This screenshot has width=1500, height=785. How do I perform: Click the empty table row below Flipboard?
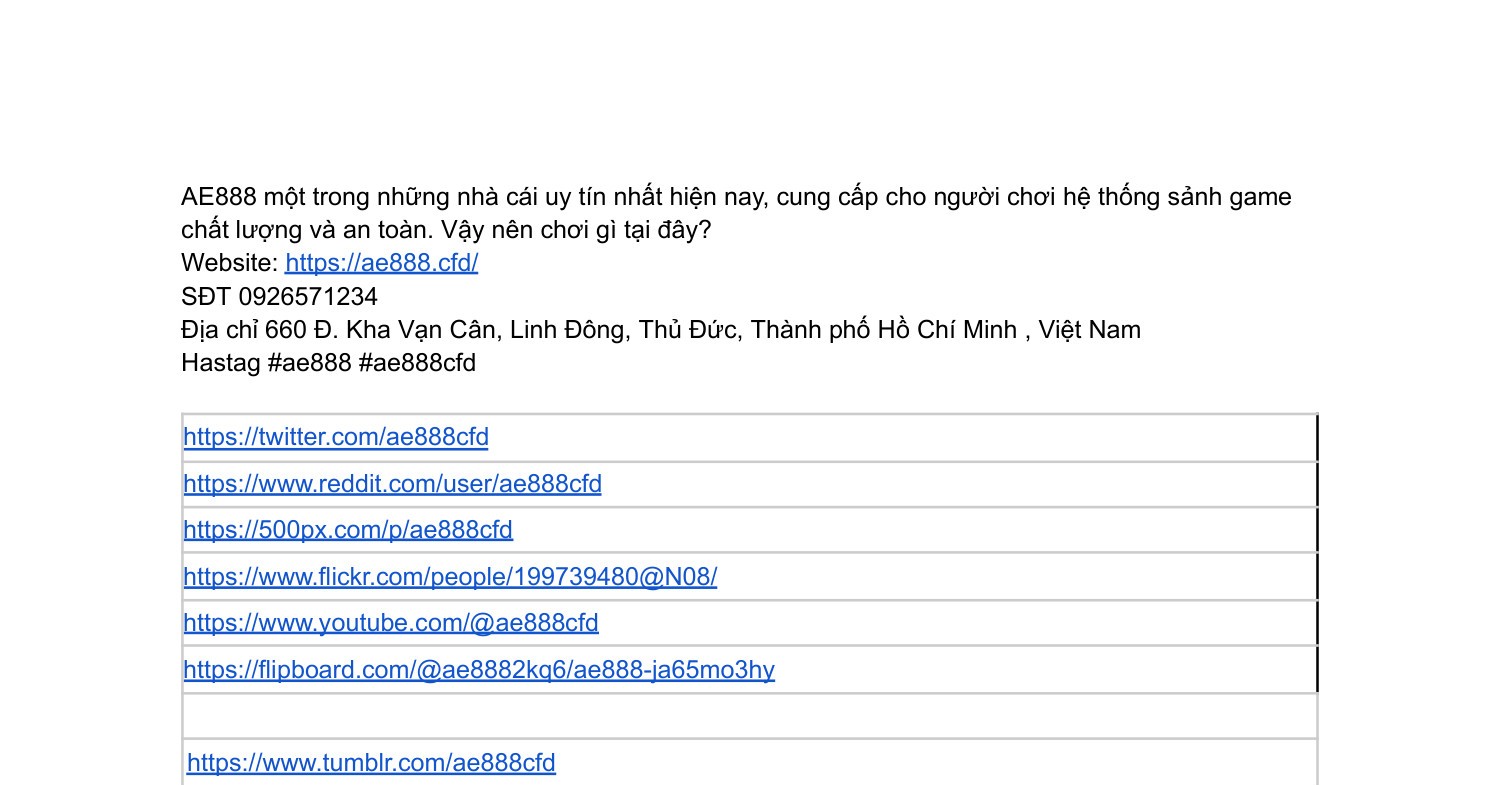click(x=750, y=716)
